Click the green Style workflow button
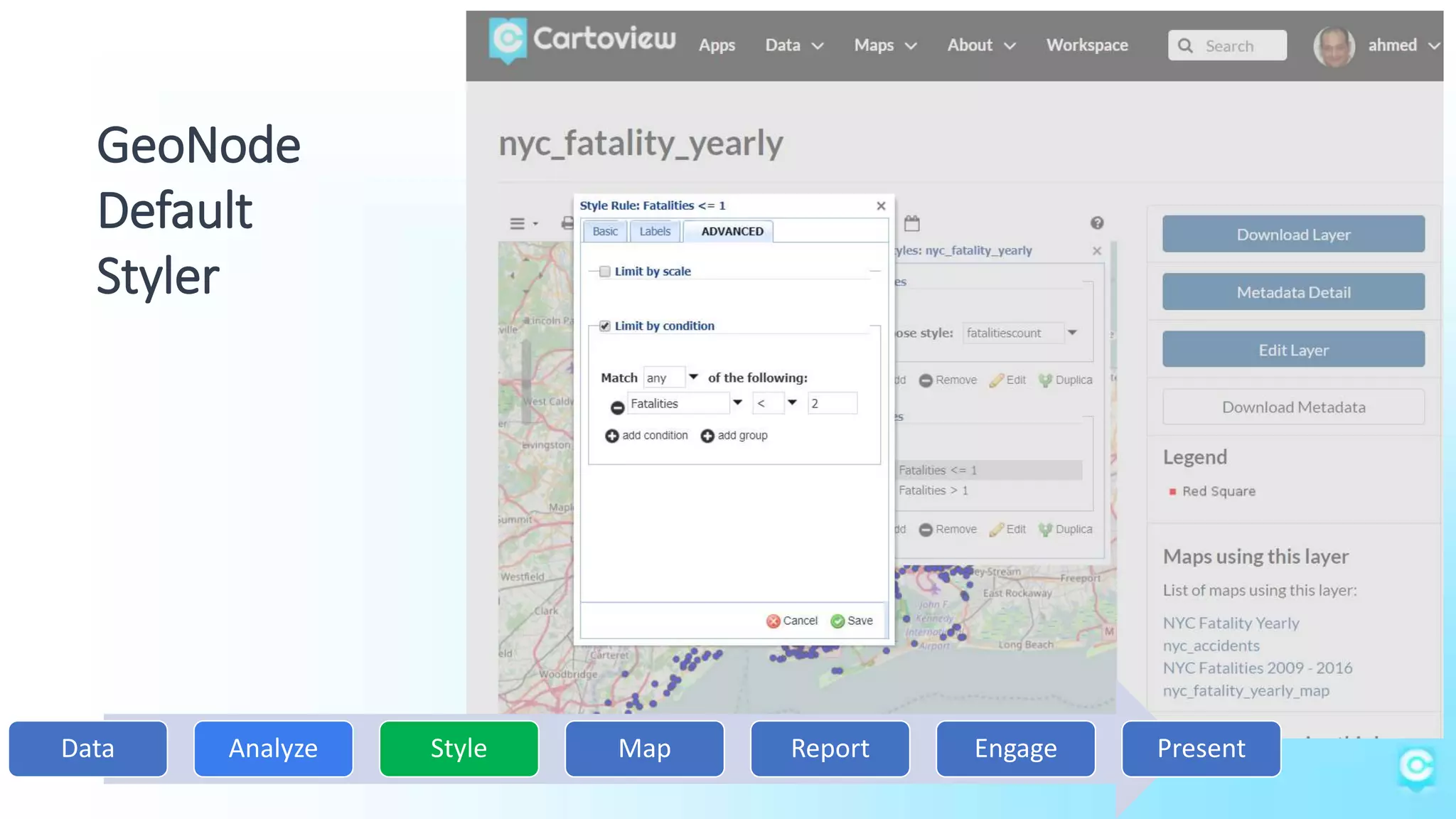This screenshot has width=1456, height=819. coord(459,749)
